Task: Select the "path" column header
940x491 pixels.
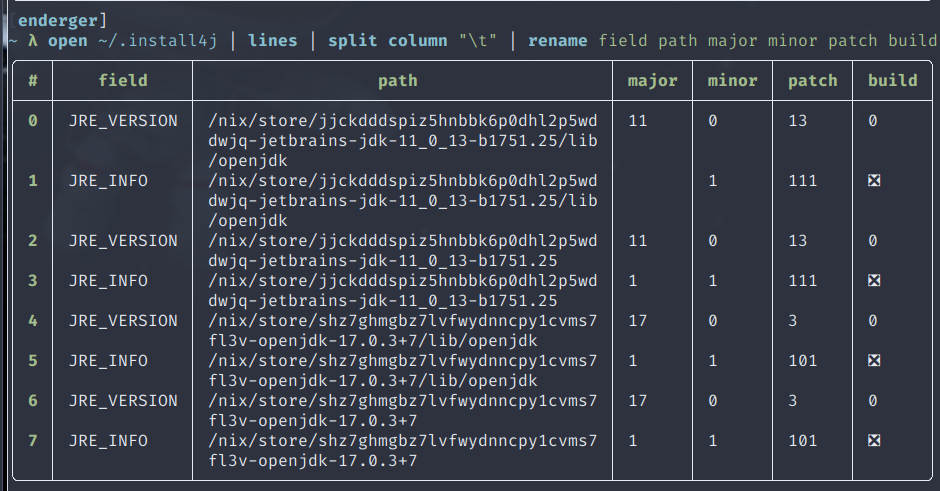Action: coord(397,80)
